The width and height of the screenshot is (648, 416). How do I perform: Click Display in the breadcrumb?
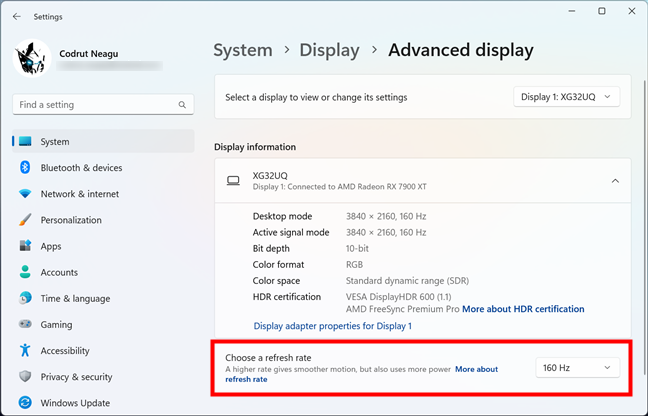pyautogui.click(x=329, y=50)
